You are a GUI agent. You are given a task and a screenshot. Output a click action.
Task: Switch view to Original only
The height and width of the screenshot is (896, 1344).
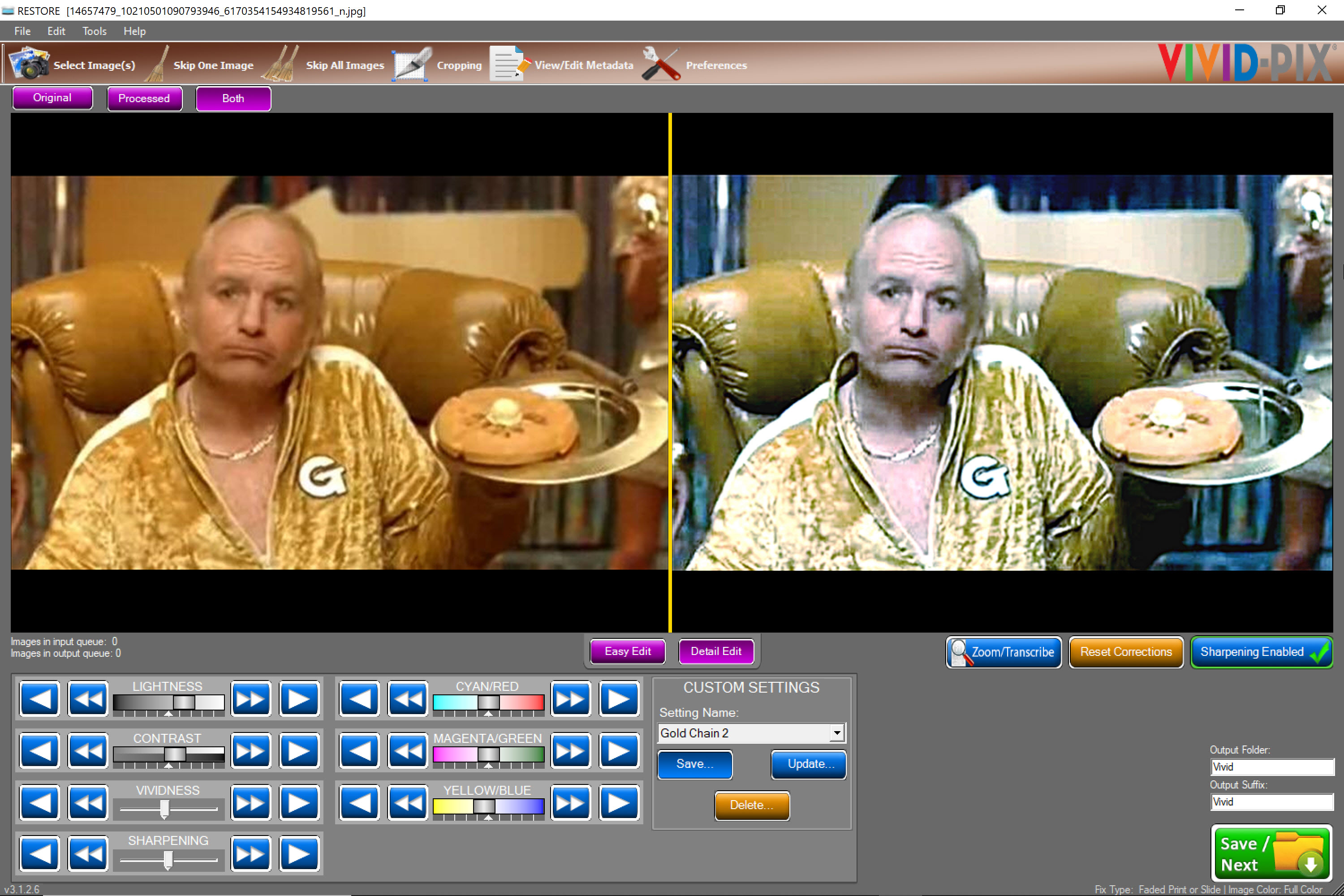coord(52,98)
